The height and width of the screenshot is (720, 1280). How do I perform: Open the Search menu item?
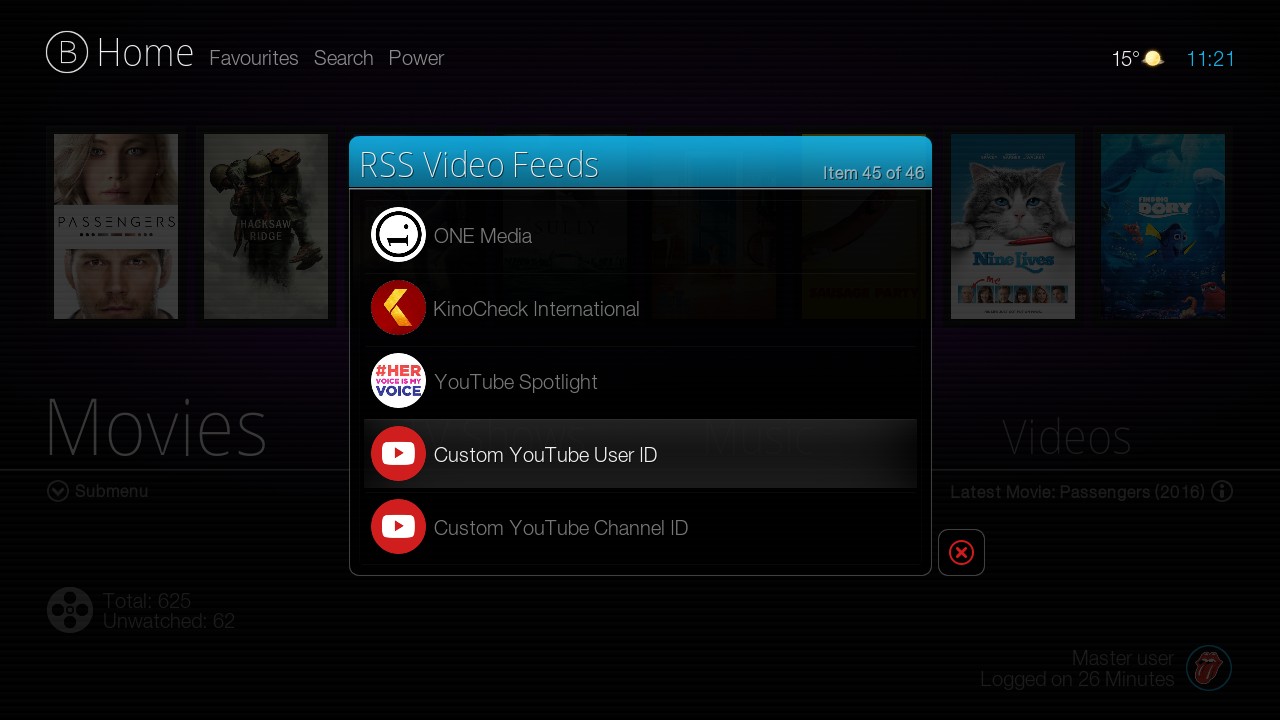pos(343,58)
